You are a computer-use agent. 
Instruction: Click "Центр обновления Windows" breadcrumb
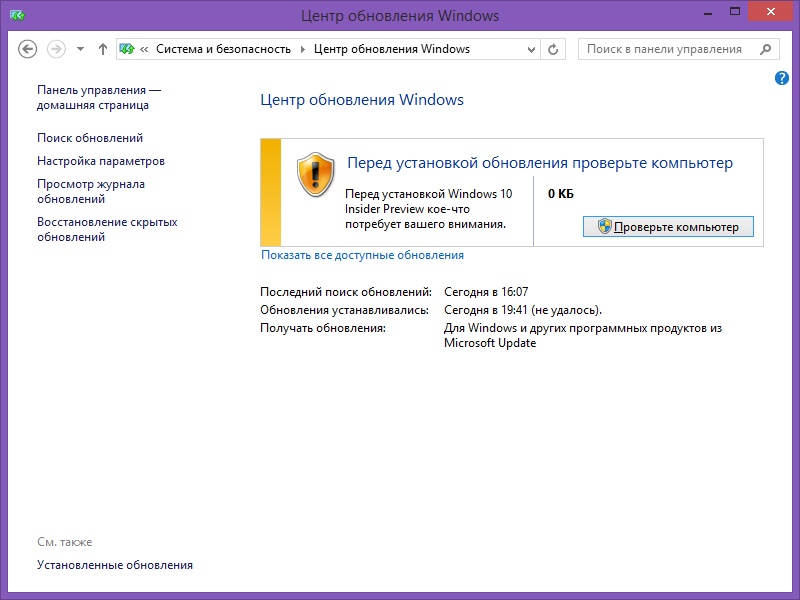392,49
